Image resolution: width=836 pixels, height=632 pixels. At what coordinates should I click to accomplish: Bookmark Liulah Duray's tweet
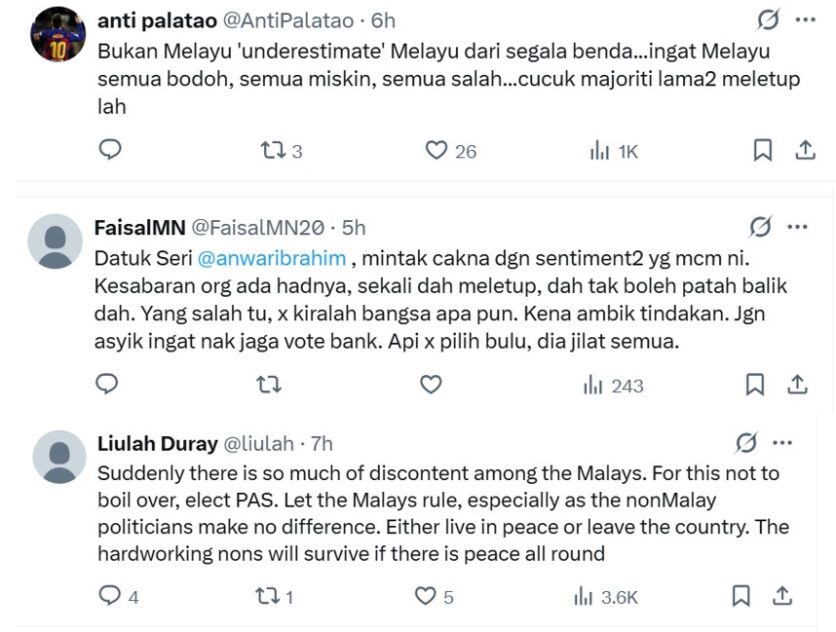point(741,596)
